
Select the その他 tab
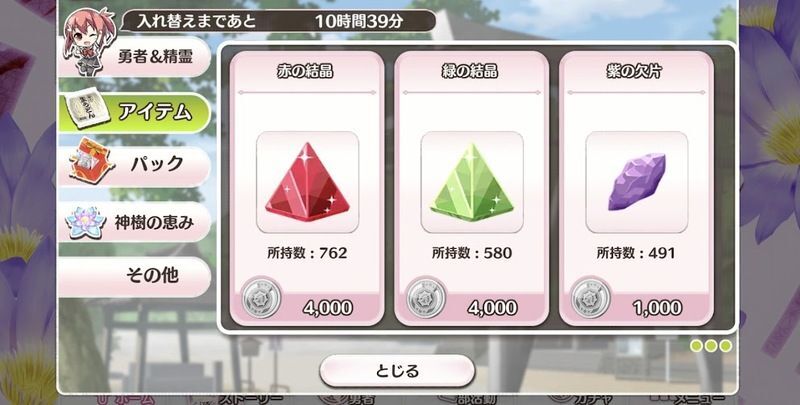(135, 276)
